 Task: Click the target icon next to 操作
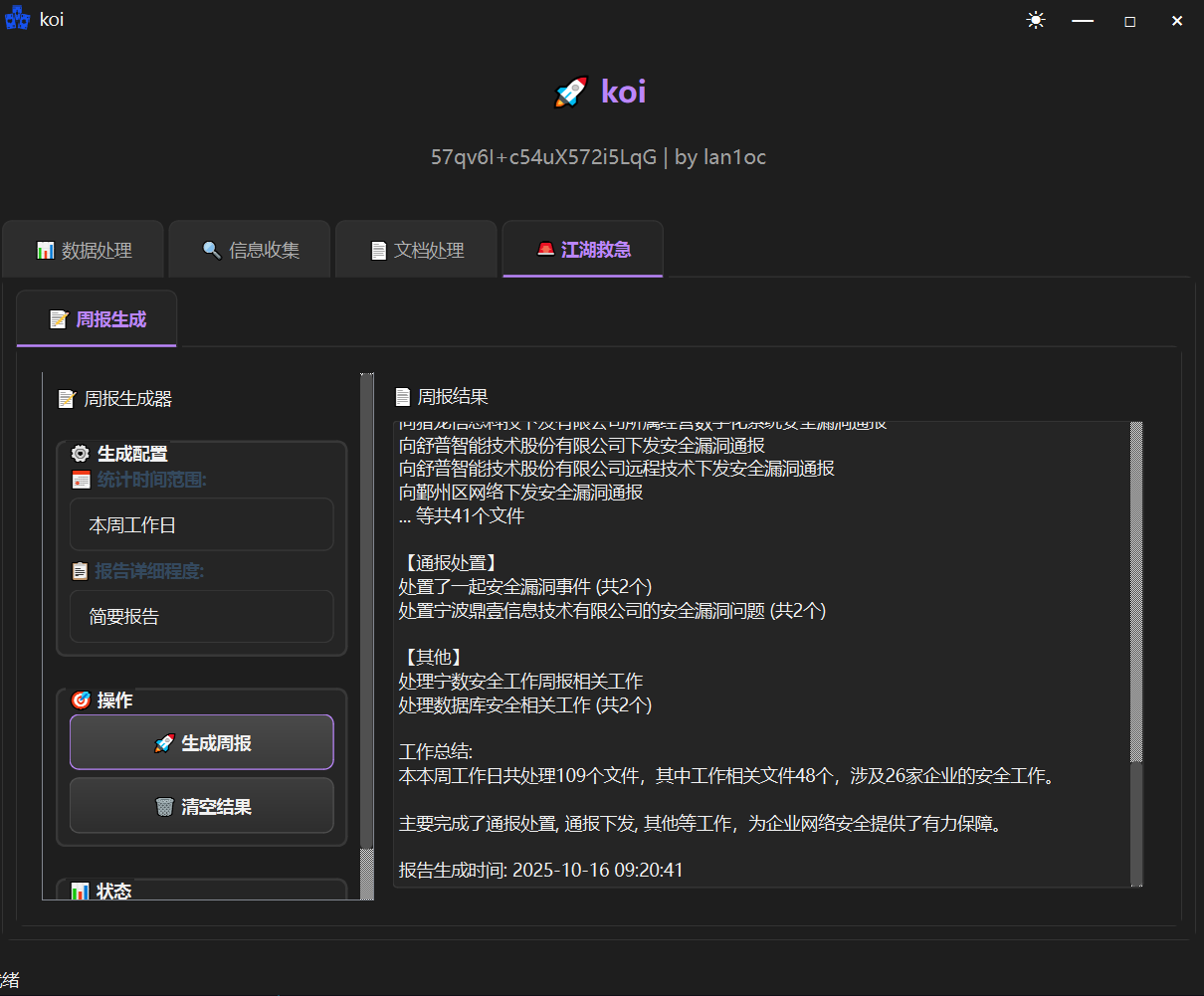pyautogui.click(x=81, y=700)
